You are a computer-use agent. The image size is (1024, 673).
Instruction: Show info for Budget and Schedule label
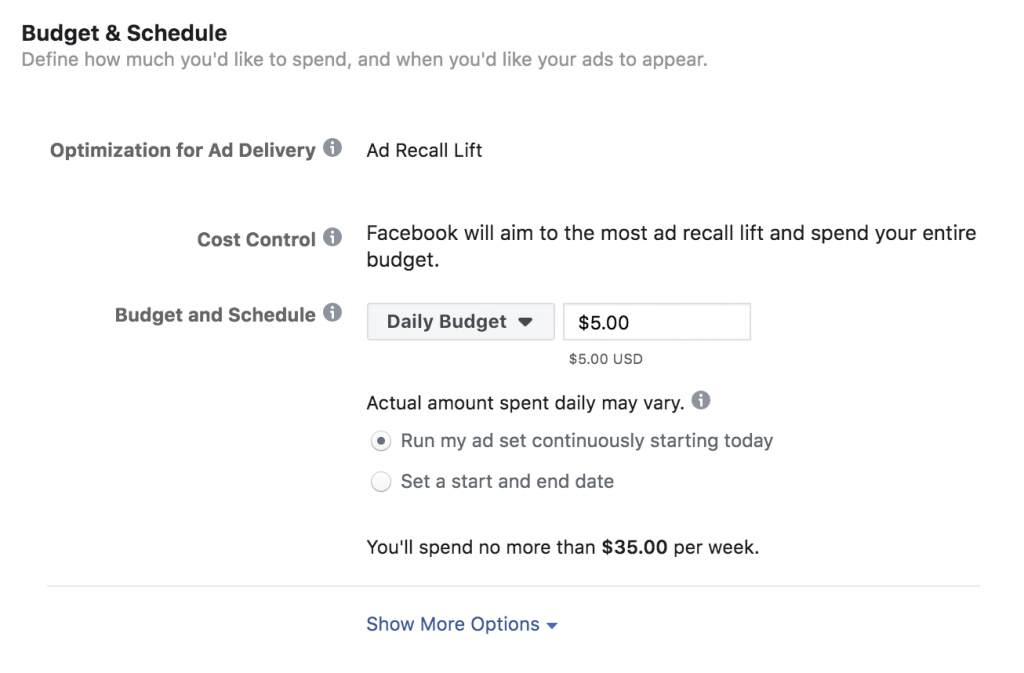pos(332,313)
